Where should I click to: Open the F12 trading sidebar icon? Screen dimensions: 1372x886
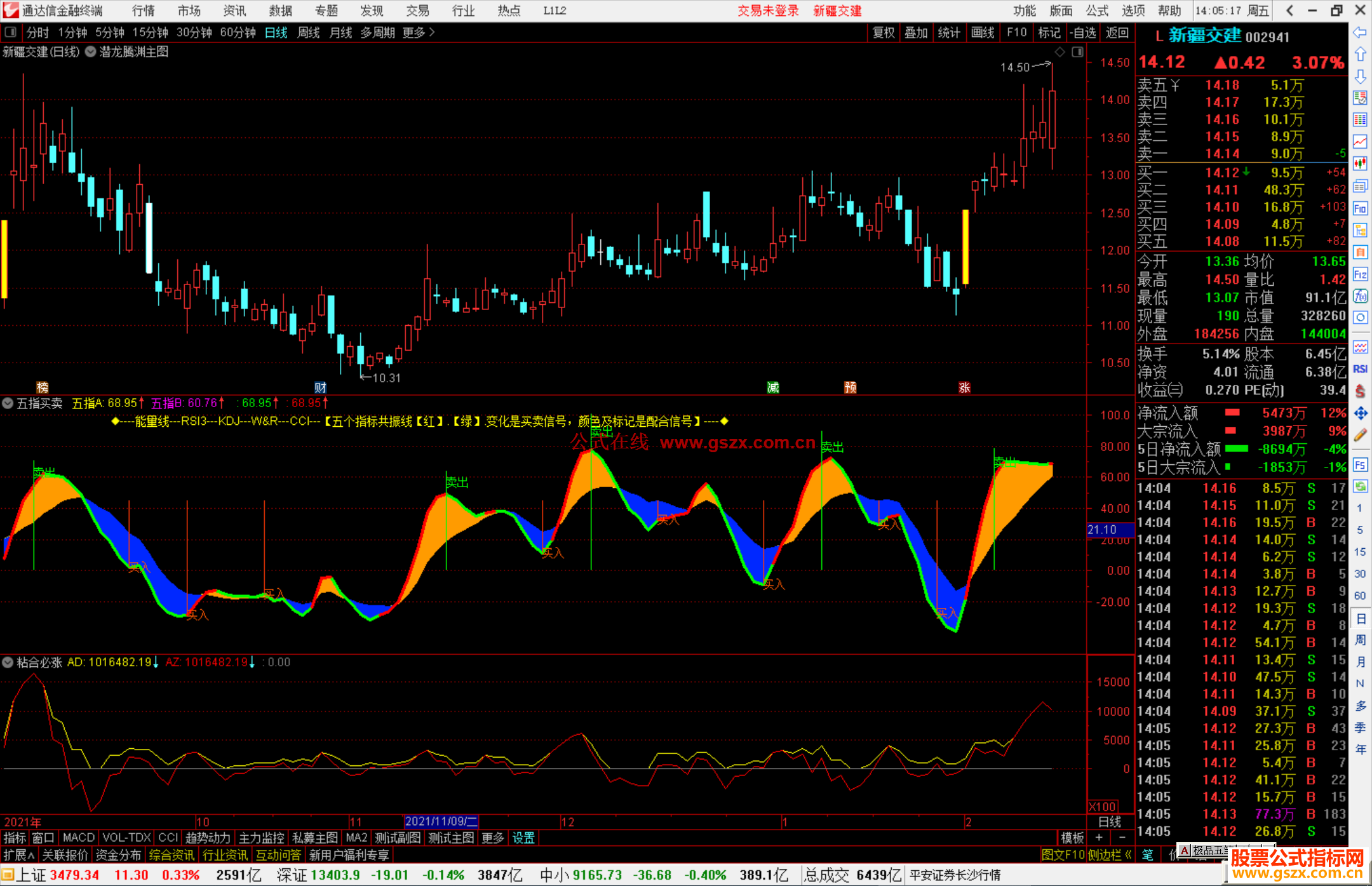1360,274
